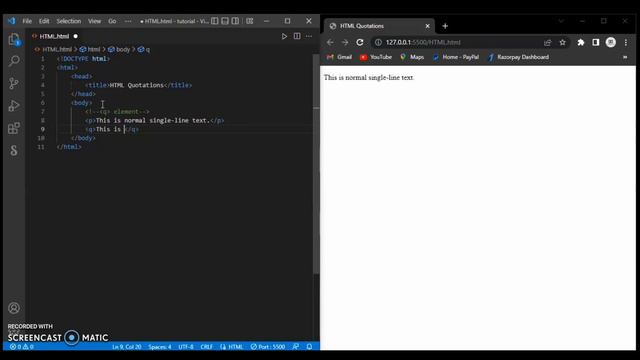Open notifications bell in status bar
Image resolution: width=640 pixels, height=360 pixels.
(309, 347)
